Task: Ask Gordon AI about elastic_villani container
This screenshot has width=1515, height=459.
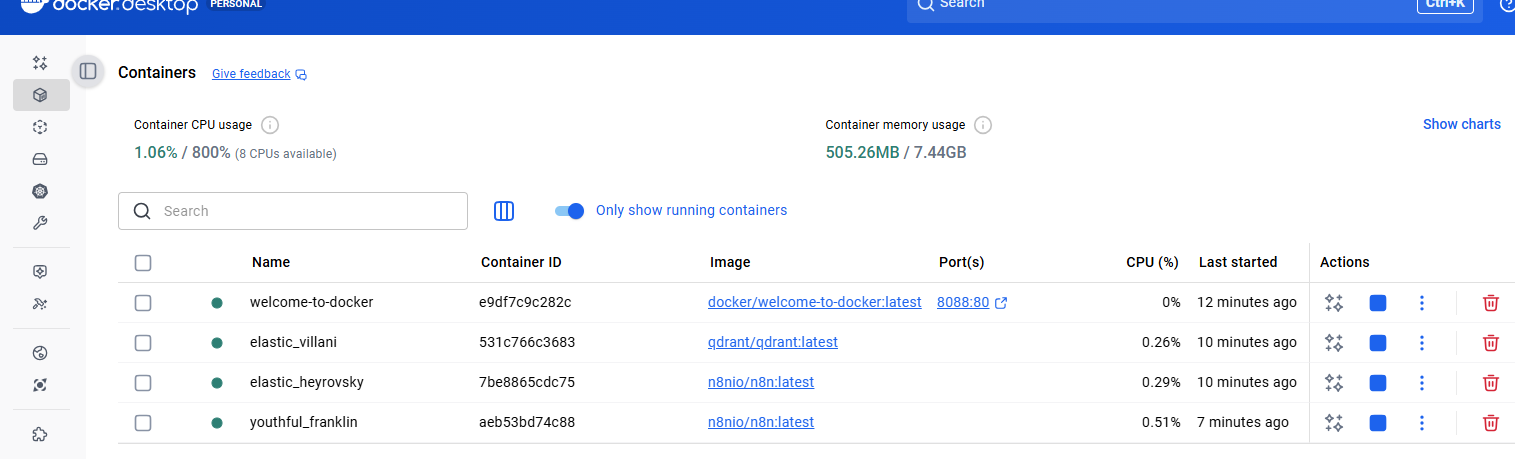Action: coord(1333,343)
